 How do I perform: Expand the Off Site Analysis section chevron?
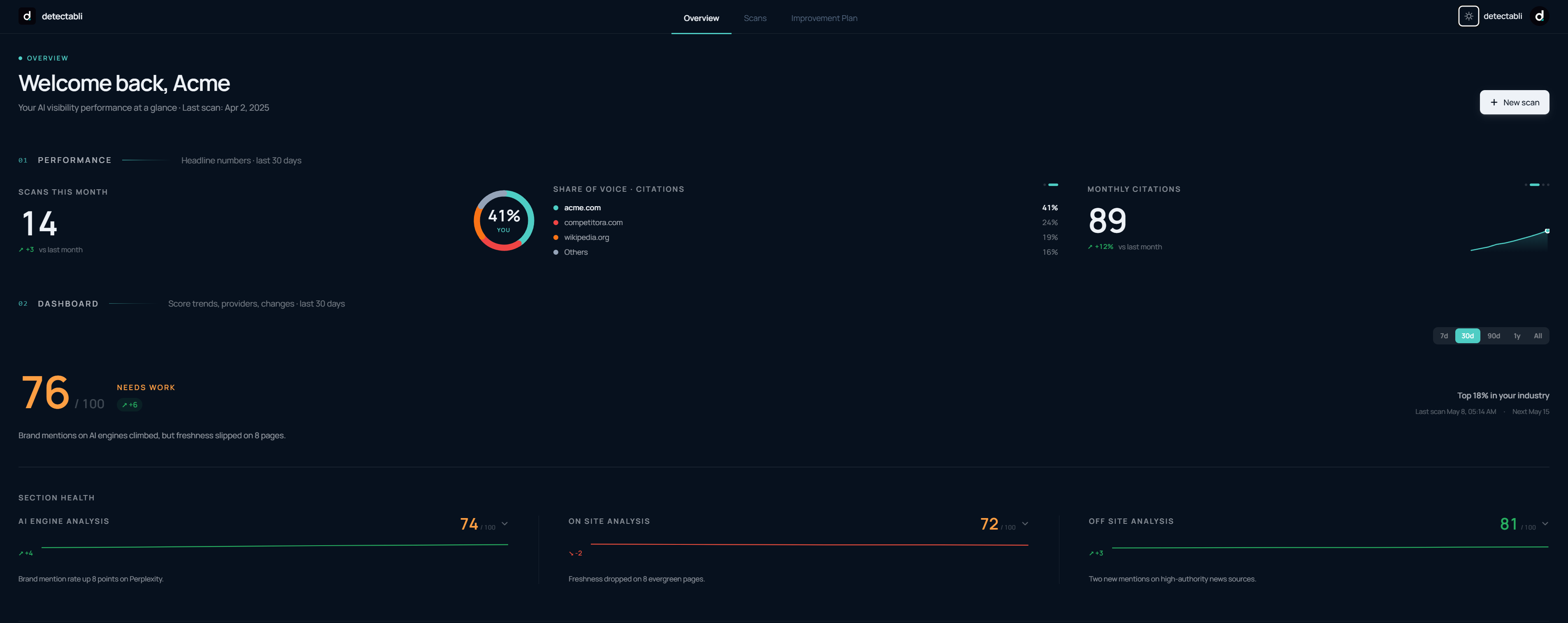pyautogui.click(x=1545, y=524)
